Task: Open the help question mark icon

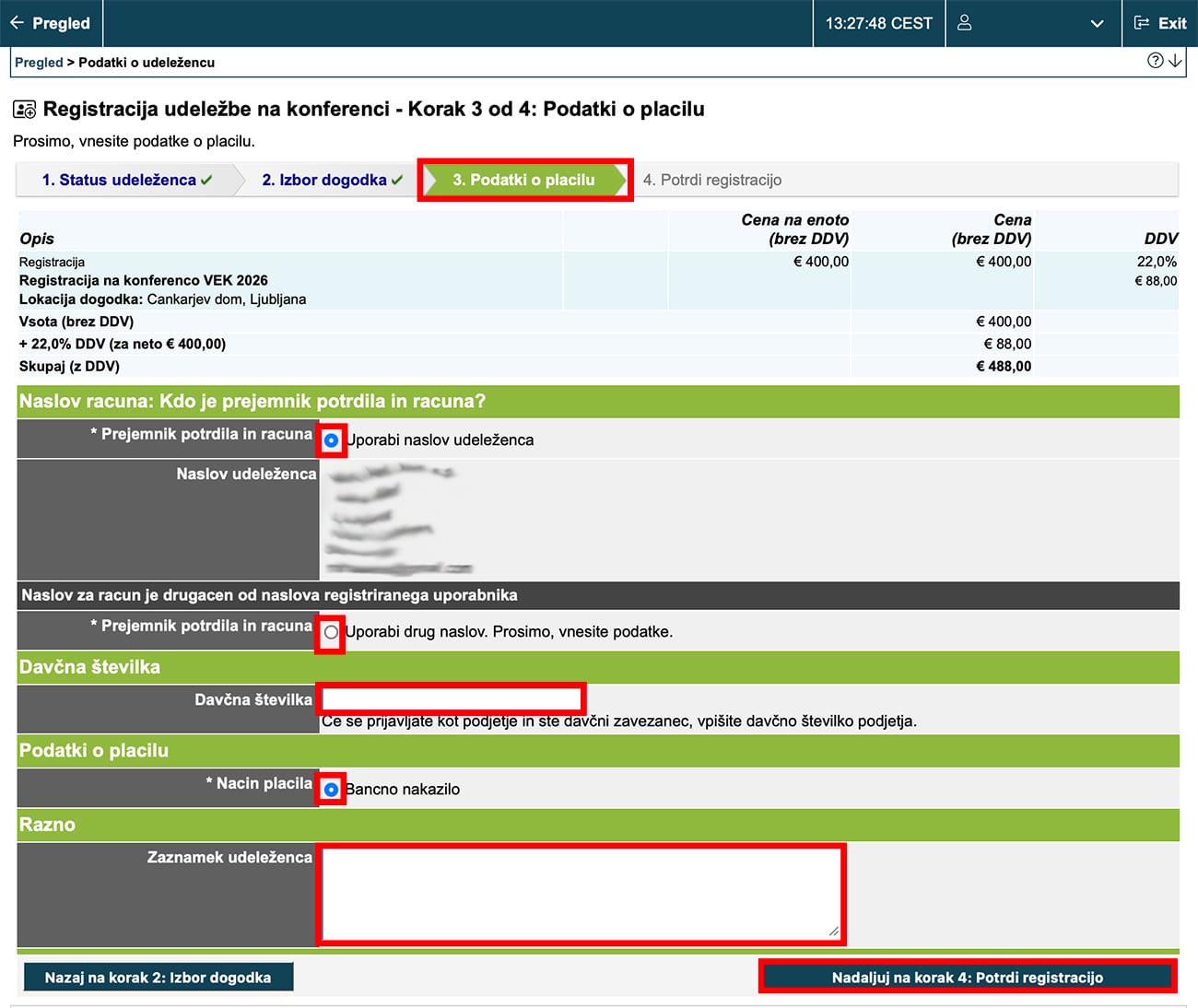Action: pyautogui.click(x=1155, y=61)
